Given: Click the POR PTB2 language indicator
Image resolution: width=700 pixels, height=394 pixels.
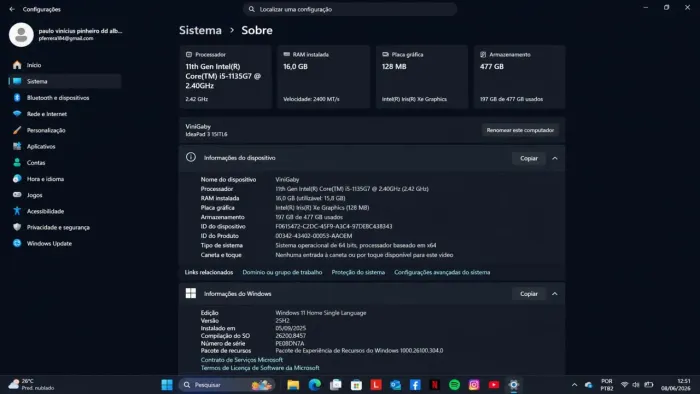Looking at the screenshot, I should (x=607, y=385).
